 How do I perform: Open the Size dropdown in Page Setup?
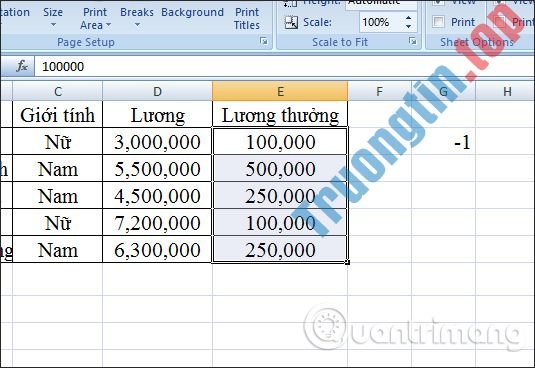53,17
